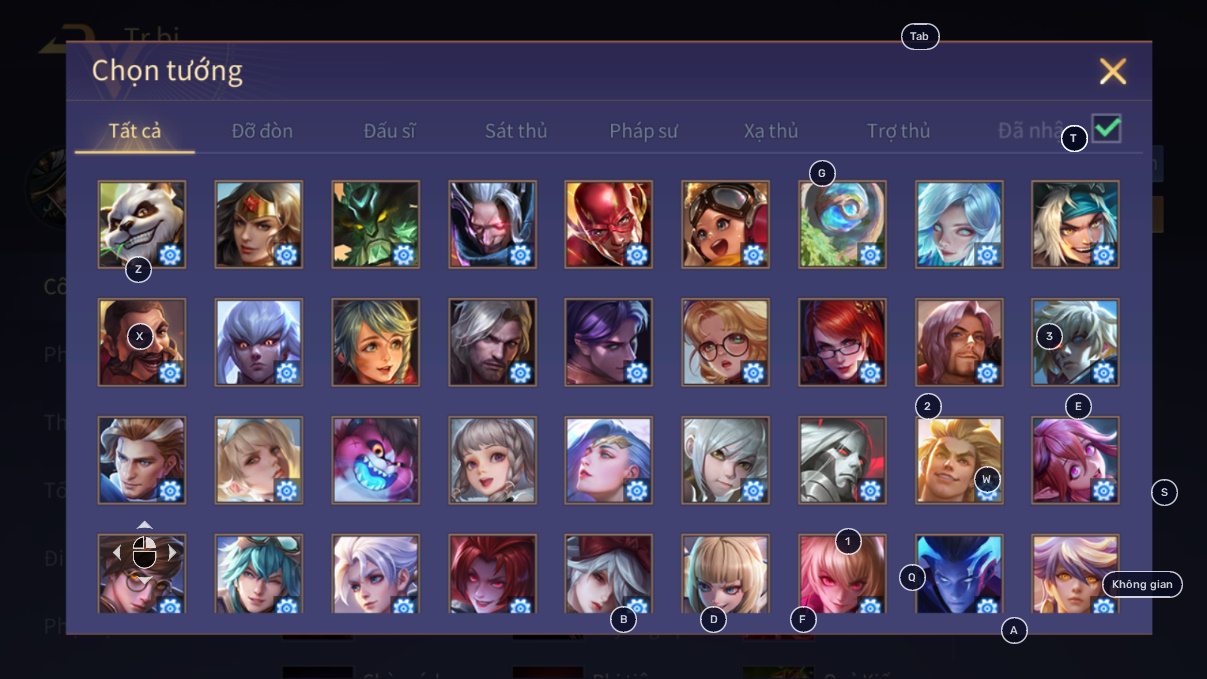Select the goggles pilot girl hero
This screenshot has width=1207, height=679.
click(x=725, y=224)
